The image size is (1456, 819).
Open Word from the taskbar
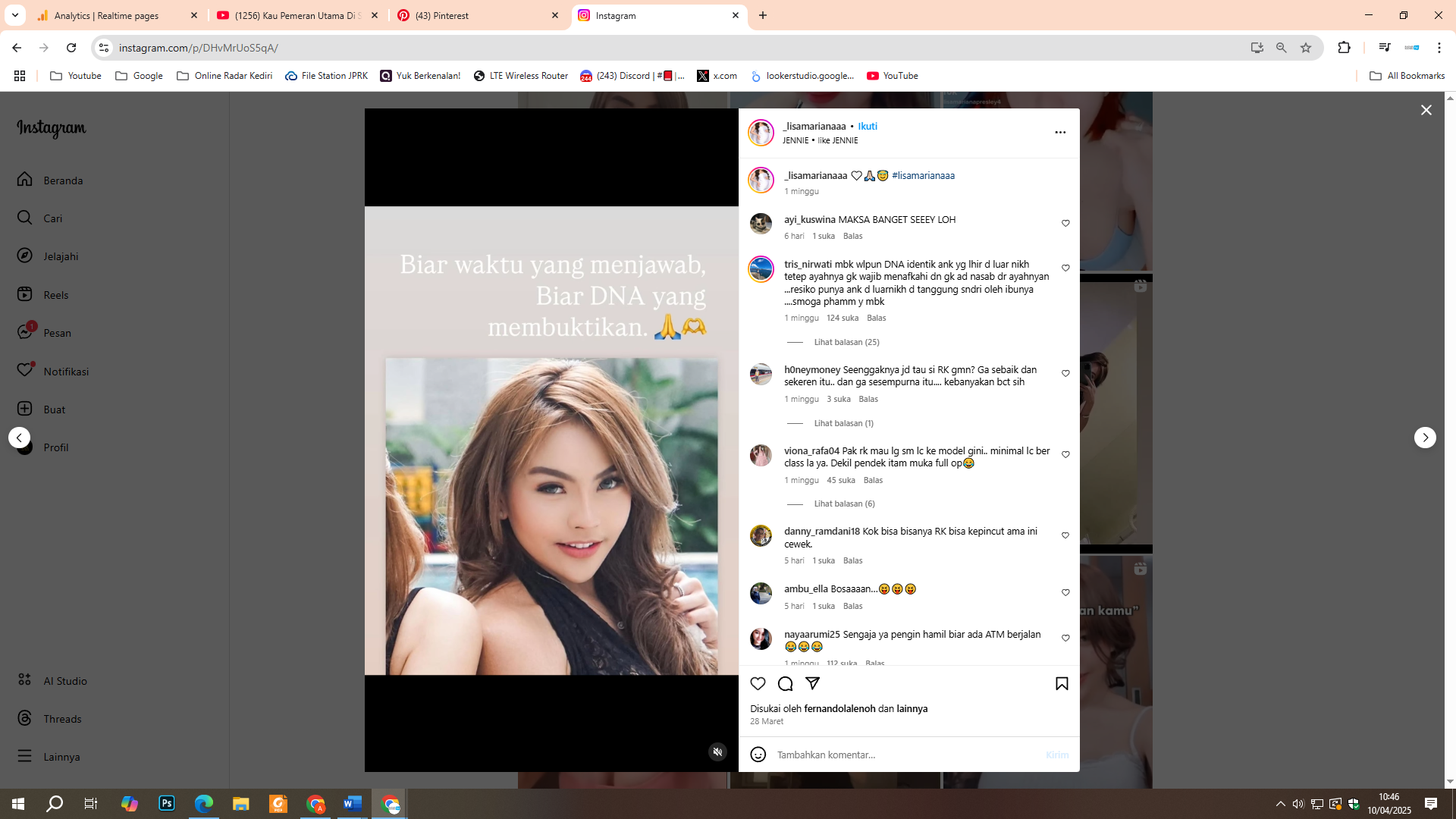[353, 803]
